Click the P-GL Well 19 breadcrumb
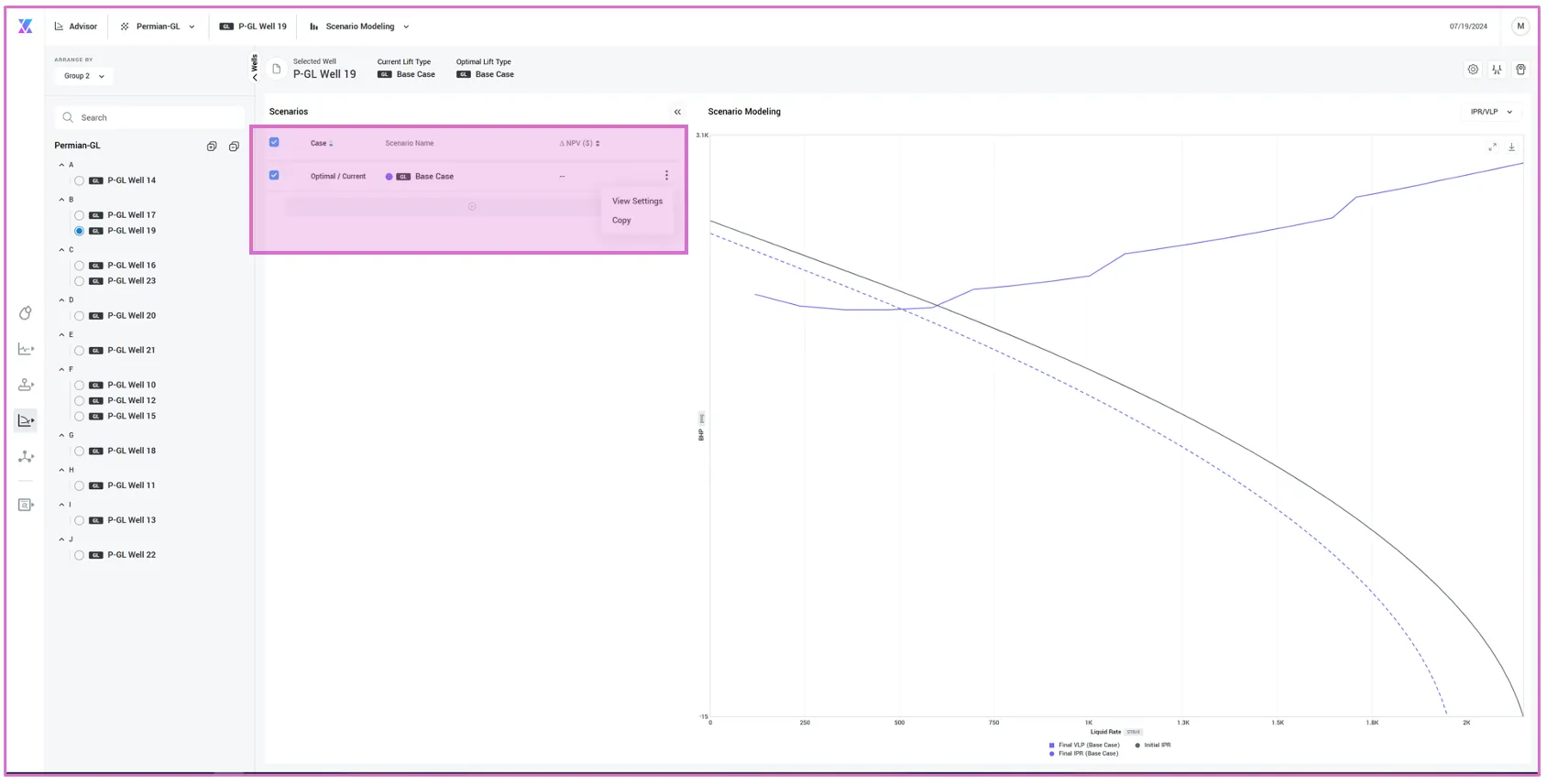 254,27
